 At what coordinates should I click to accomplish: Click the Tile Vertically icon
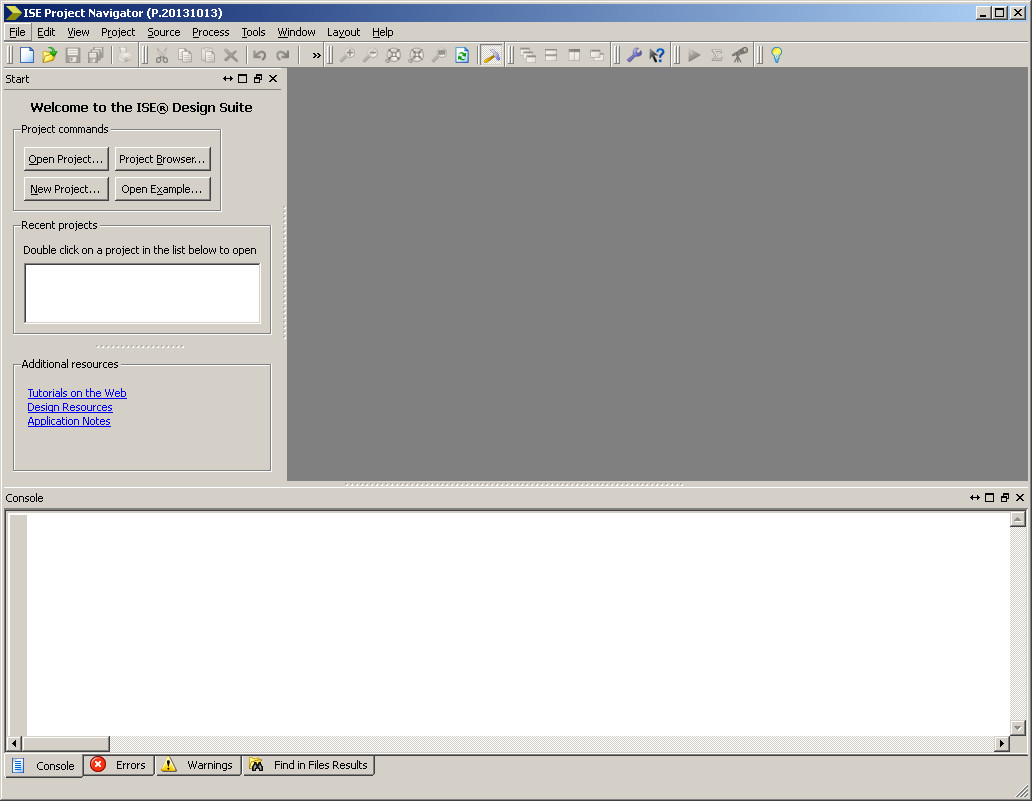click(x=575, y=55)
